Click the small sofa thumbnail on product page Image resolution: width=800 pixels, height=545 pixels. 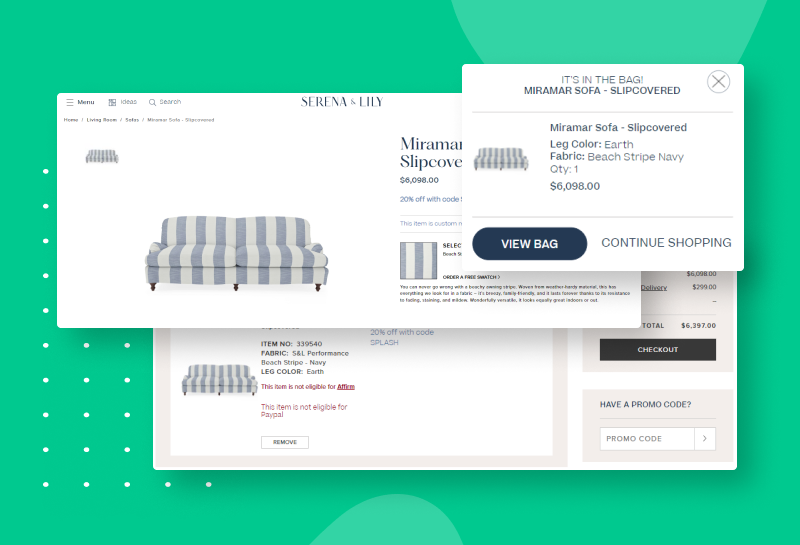[x=102, y=156]
